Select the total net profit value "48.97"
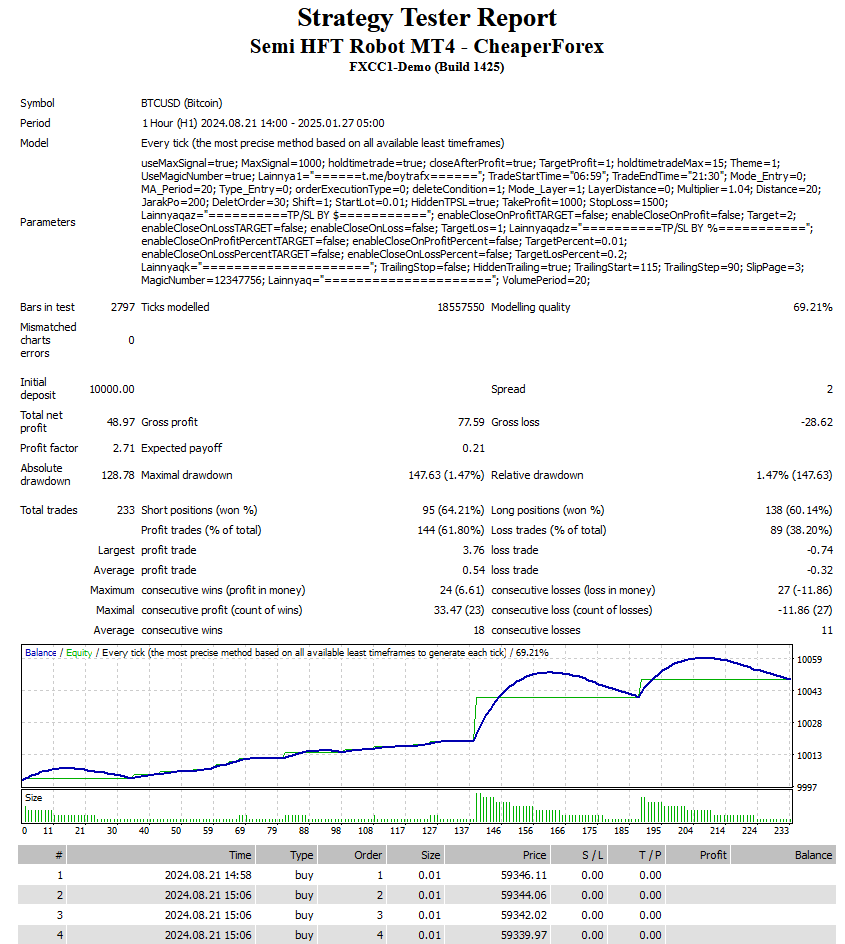 tap(121, 422)
